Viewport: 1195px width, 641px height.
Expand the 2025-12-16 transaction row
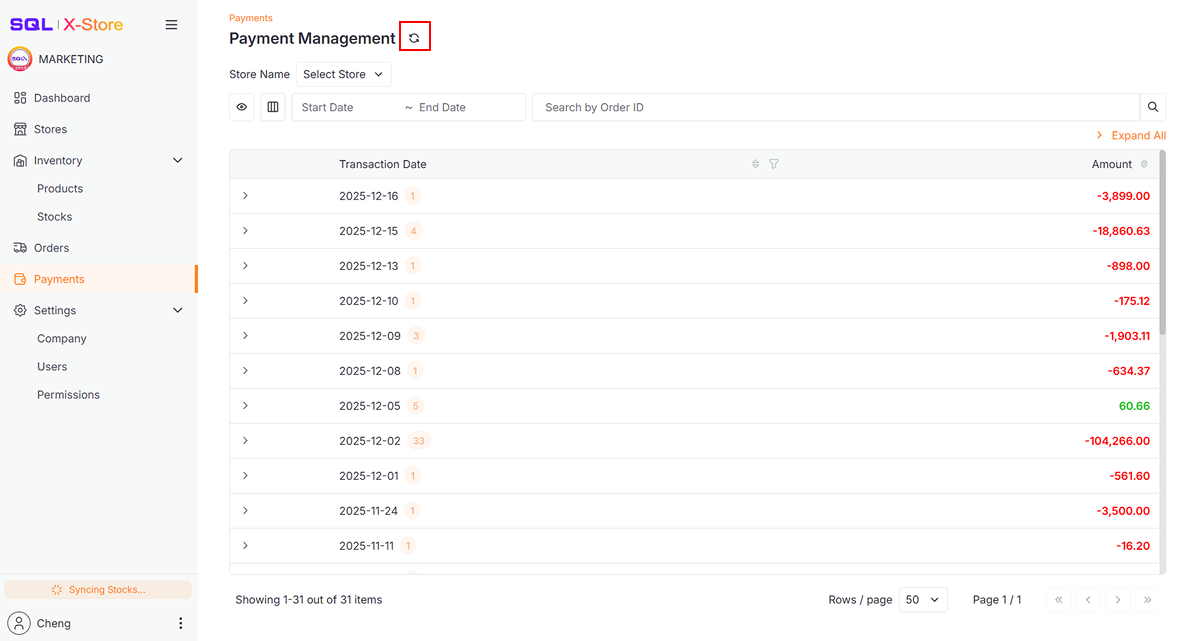(245, 196)
